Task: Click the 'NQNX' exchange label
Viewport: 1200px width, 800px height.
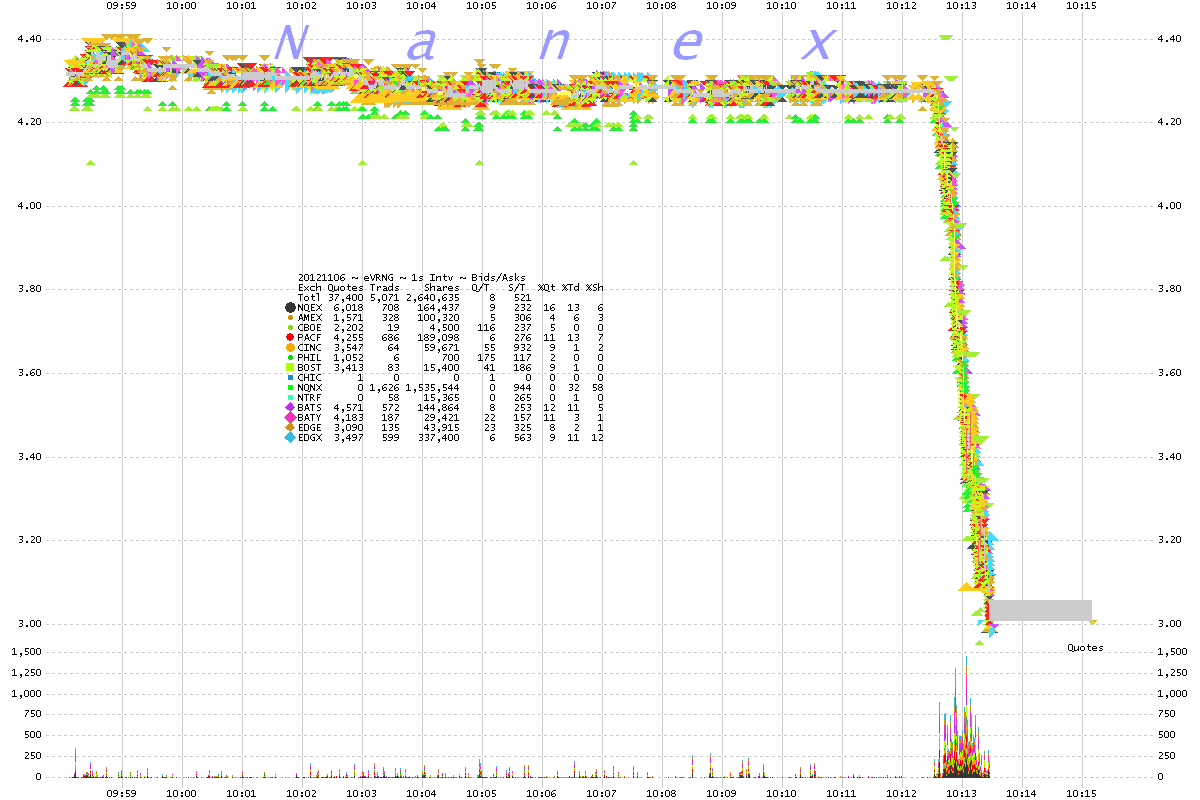Action: pos(310,387)
